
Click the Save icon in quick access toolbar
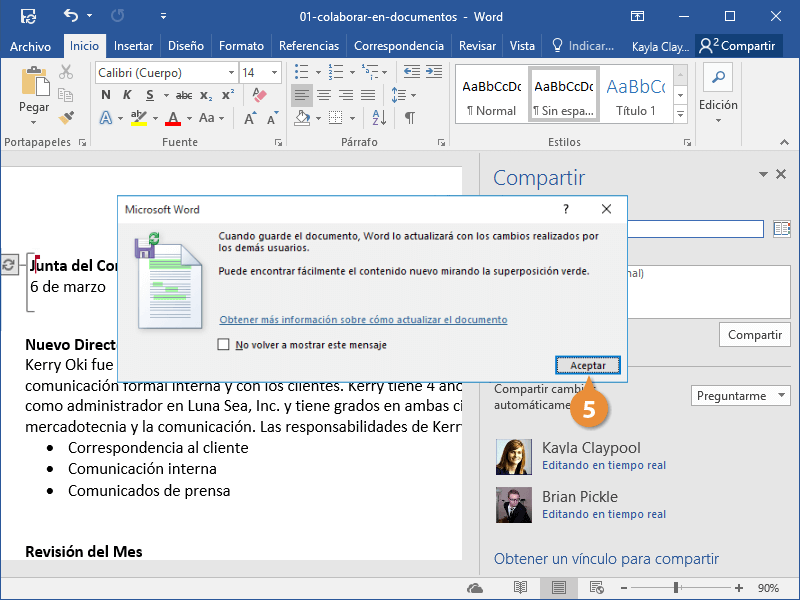pyautogui.click(x=29, y=16)
